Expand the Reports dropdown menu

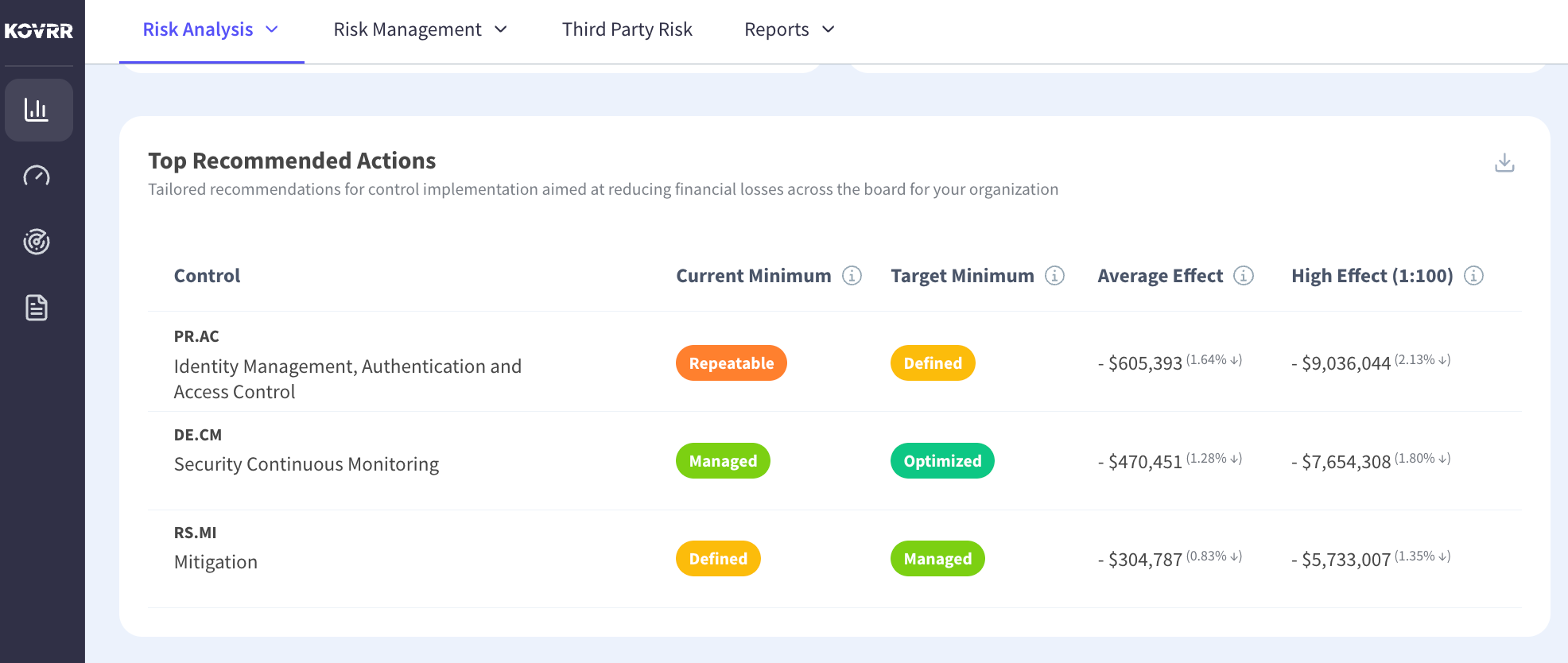pyautogui.click(x=790, y=29)
